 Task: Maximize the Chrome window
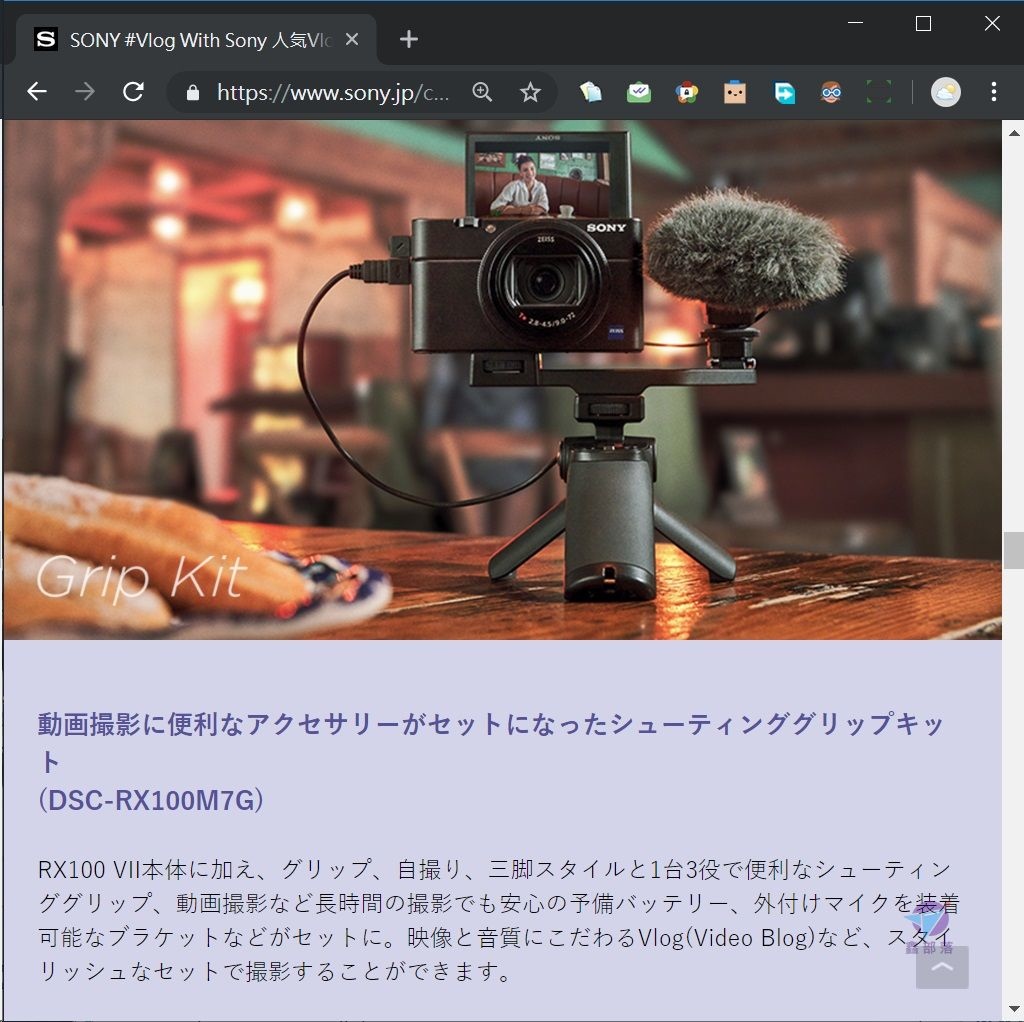923,24
